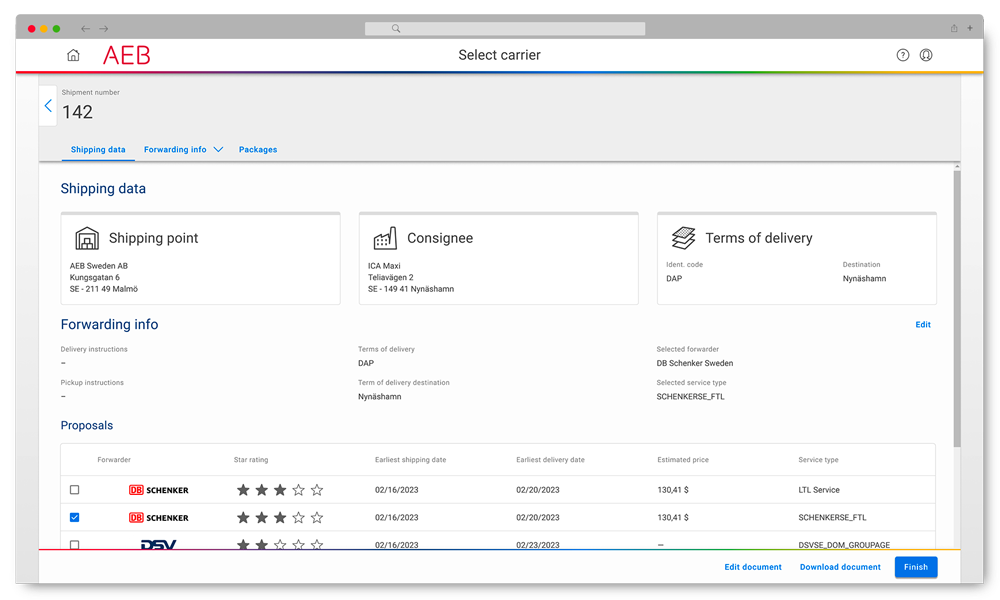Click the browser forward arrow
This screenshot has width=1000, height=600.
tap(104, 29)
